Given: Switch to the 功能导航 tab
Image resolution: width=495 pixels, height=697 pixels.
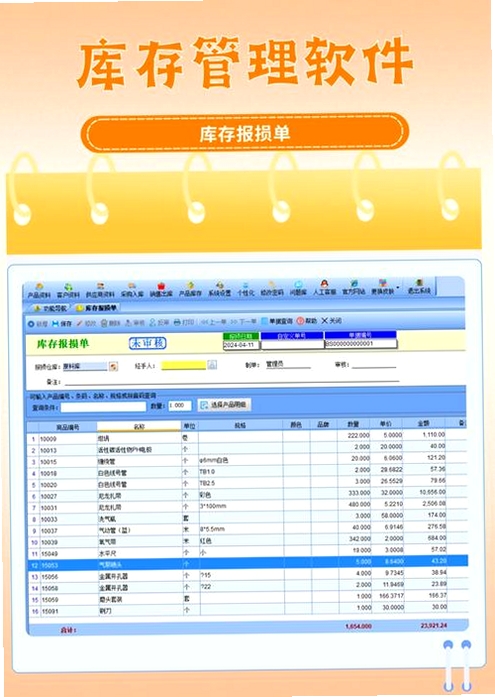Looking at the screenshot, I should point(50,308).
